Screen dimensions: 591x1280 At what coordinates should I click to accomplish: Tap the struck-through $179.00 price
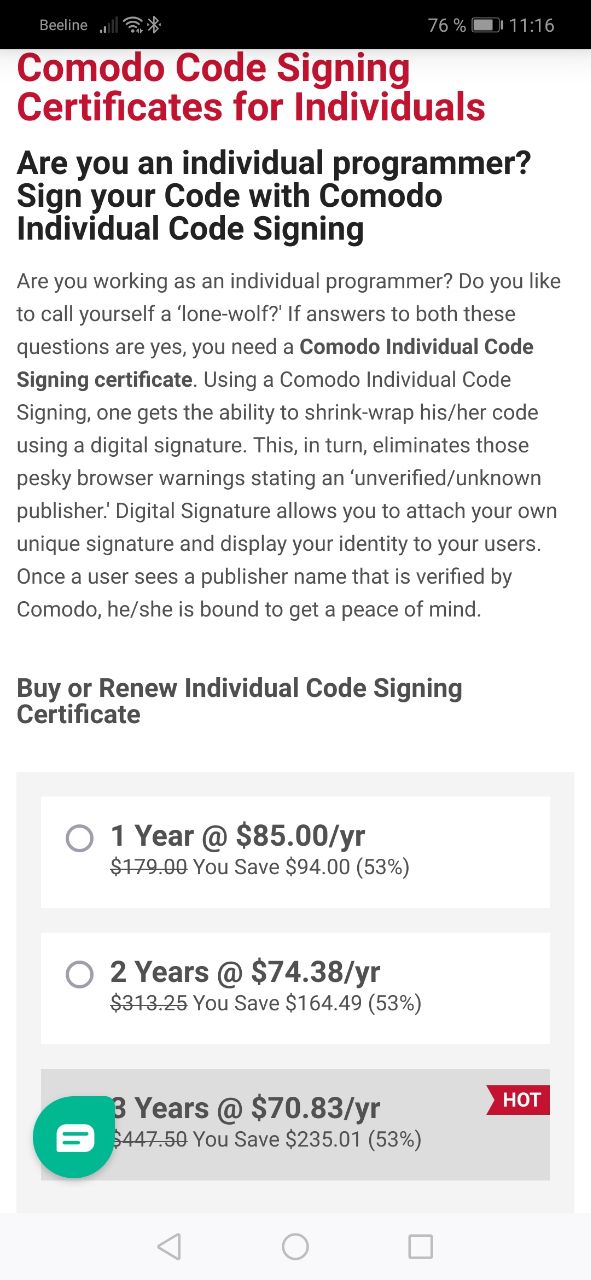tap(149, 867)
